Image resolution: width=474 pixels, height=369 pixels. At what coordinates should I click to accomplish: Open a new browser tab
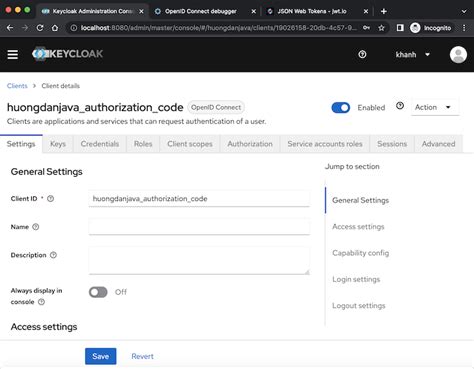[383, 11]
